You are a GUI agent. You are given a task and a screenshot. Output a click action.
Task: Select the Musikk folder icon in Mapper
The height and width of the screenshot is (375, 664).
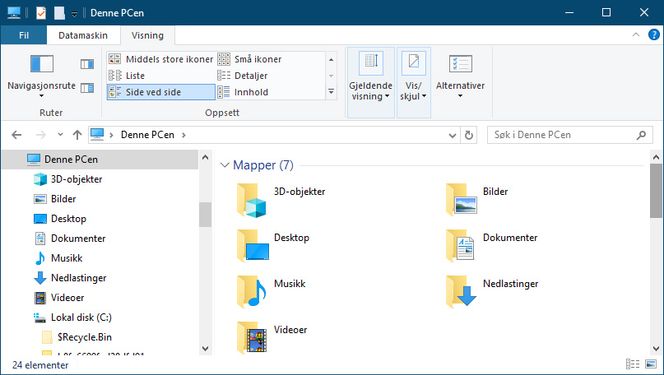(252, 291)
